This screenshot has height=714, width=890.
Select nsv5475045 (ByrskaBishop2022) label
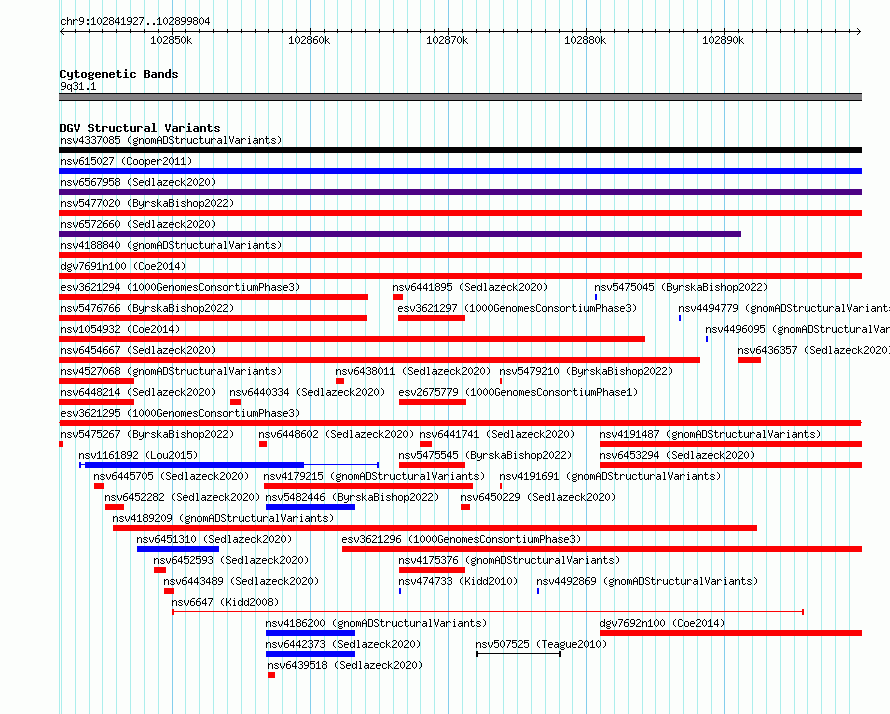(x=681, y=287)
